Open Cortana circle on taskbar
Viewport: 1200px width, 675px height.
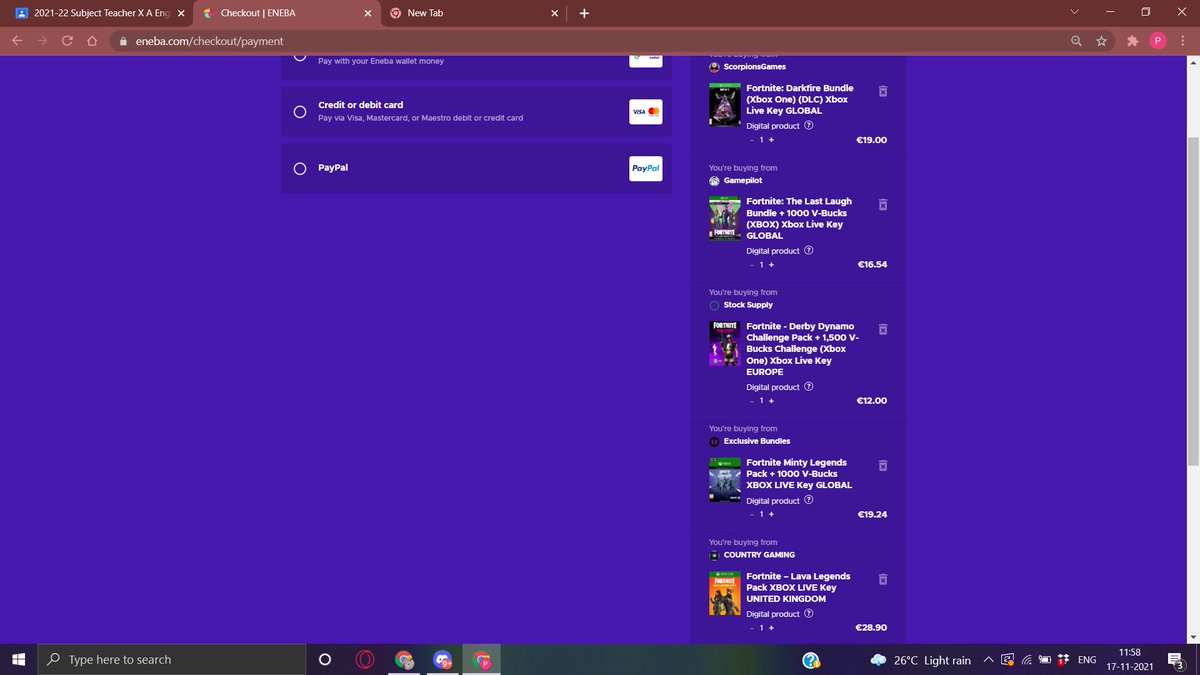(x=324, y=659)
